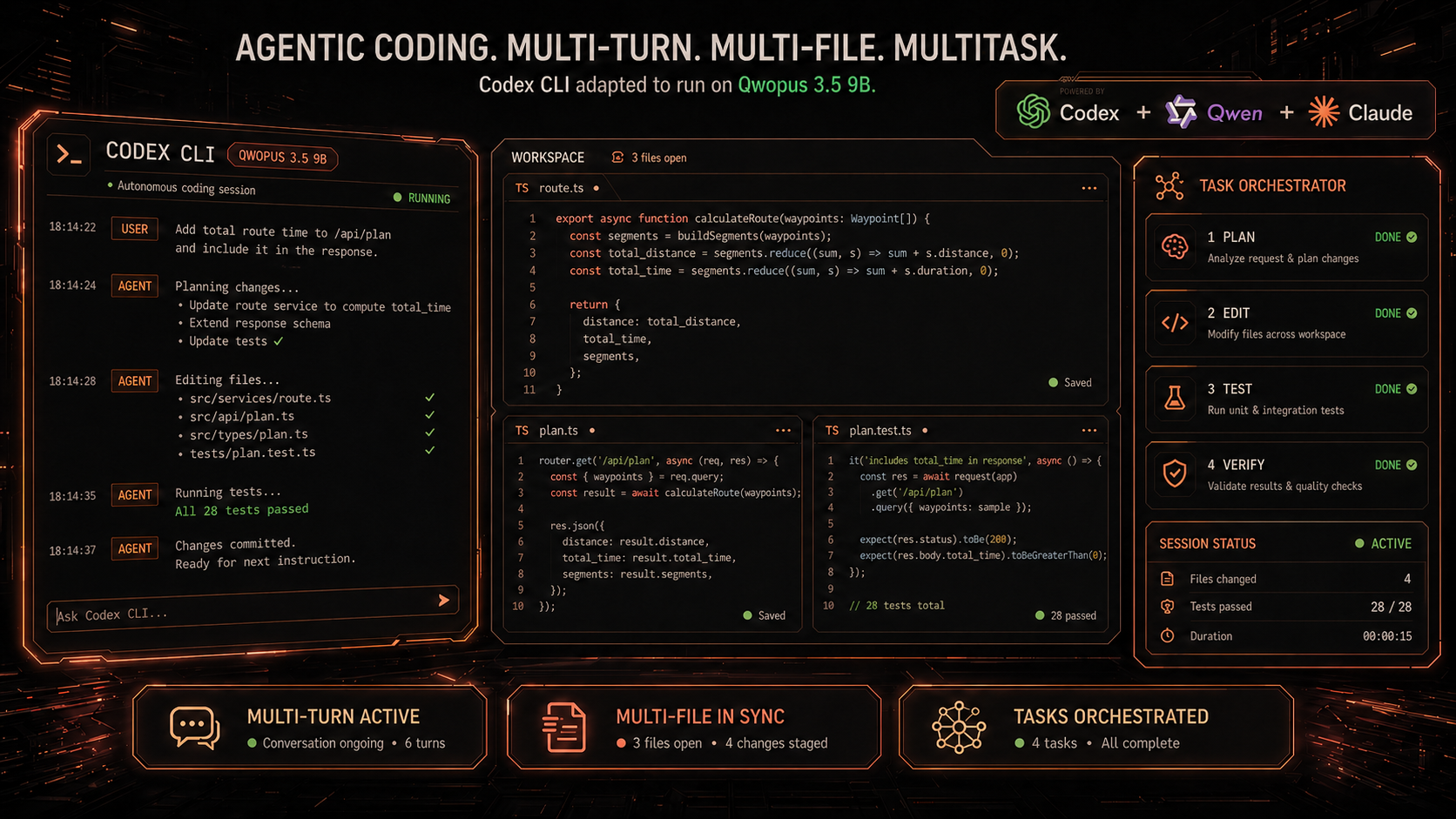1456x819 pixels.
Task: Click the Qwopus 3.5 9B green headline text
Action: coord(806,84)
